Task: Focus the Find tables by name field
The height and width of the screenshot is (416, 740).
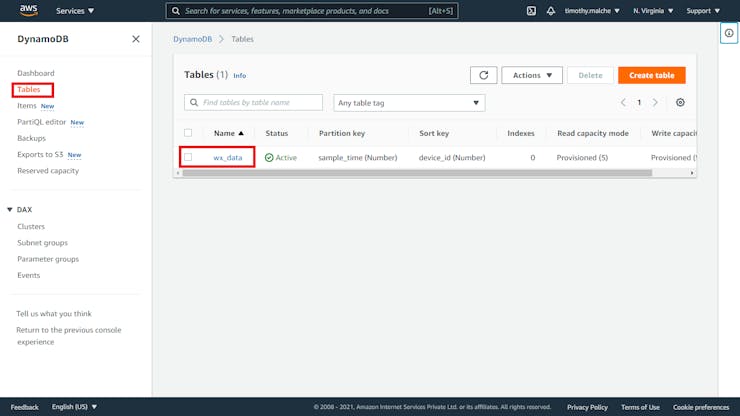Action: 253,102
